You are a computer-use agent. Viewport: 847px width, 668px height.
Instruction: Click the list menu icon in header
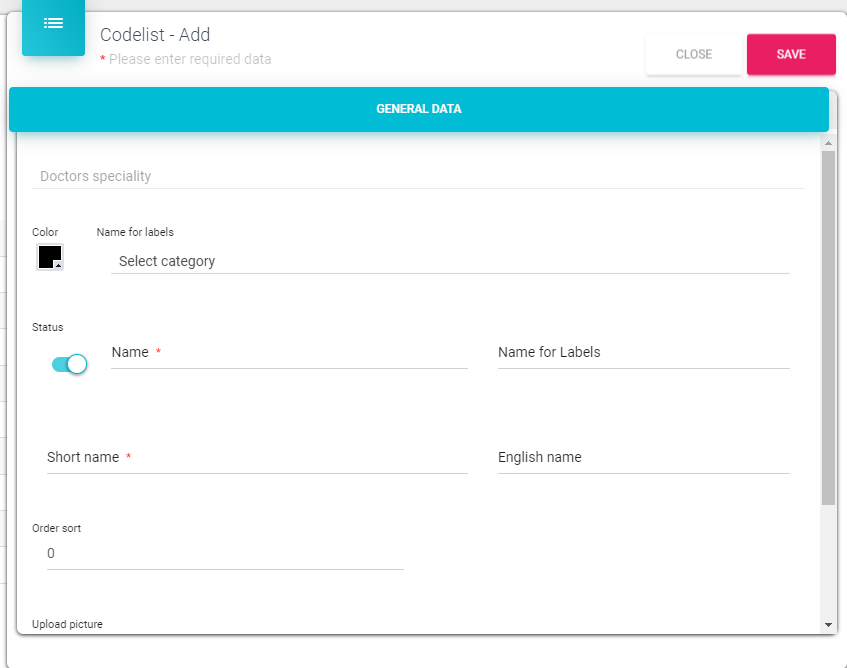tap(53, 23)
